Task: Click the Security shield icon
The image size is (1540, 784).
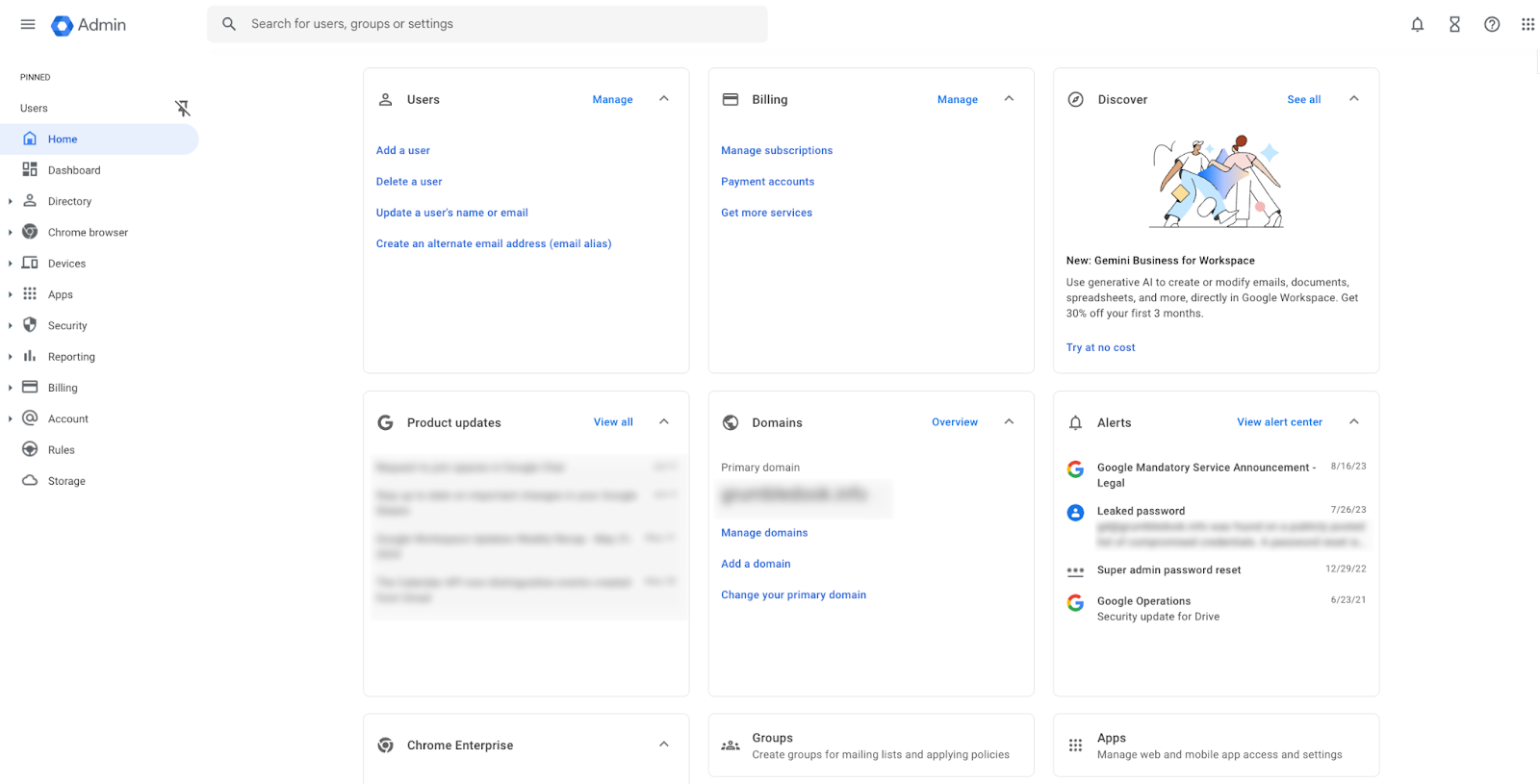Action: click(x=30, y=325)
